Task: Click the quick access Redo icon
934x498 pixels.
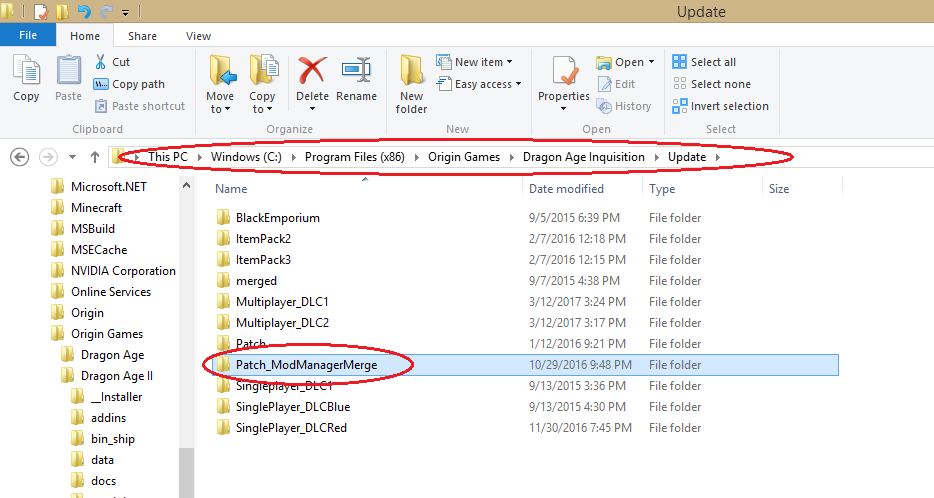Action: coord(106,11)
